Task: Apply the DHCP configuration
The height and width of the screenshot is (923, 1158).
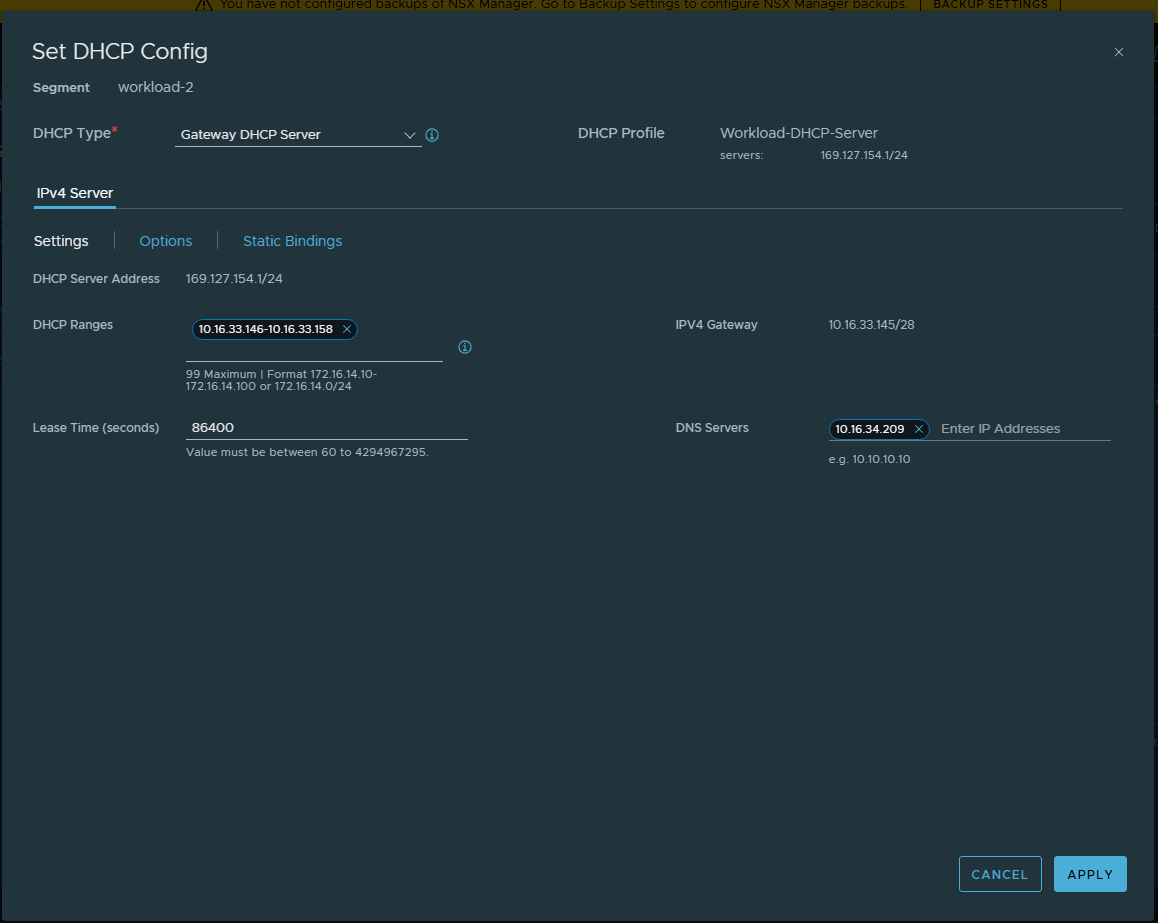Action: click(x=1090, y=874)
